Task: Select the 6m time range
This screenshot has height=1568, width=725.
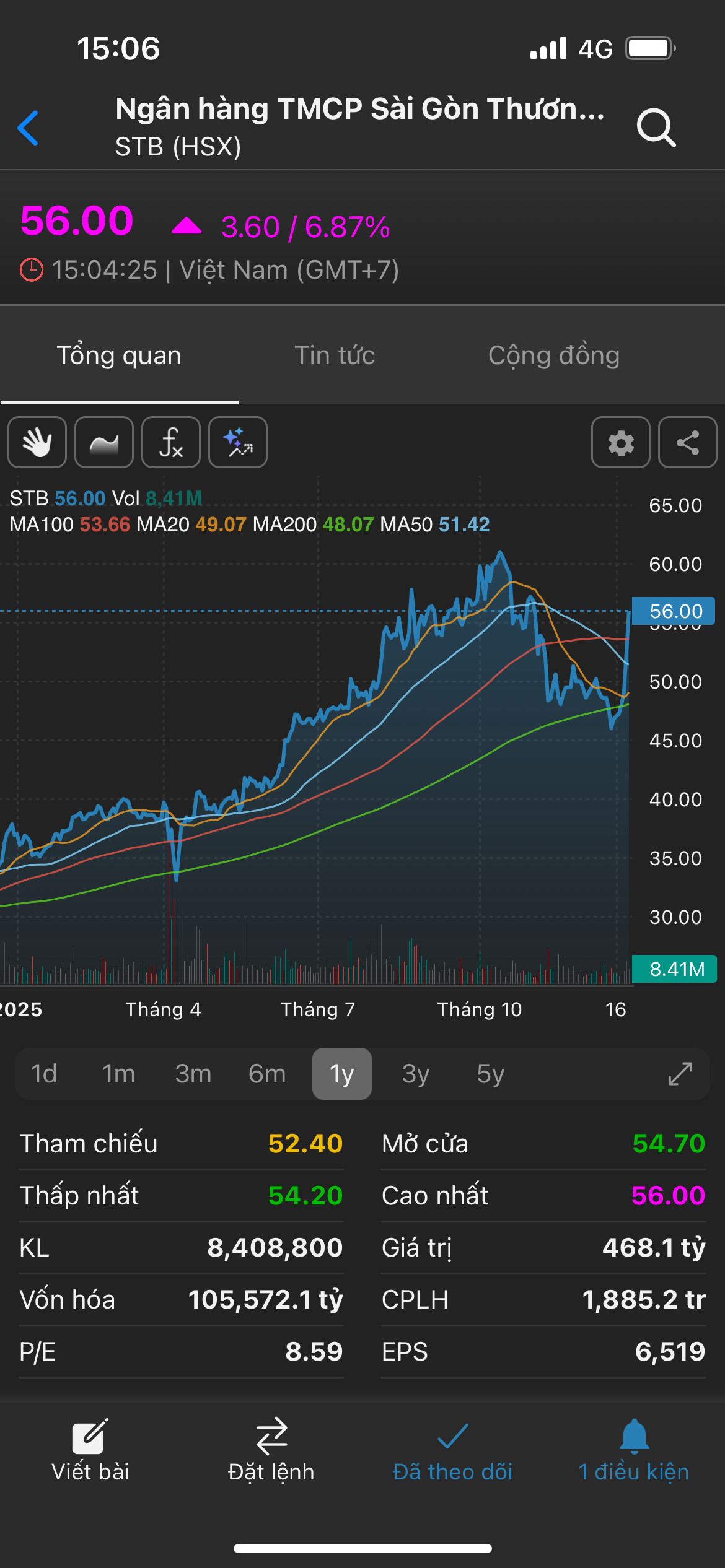Action: 267,1074
